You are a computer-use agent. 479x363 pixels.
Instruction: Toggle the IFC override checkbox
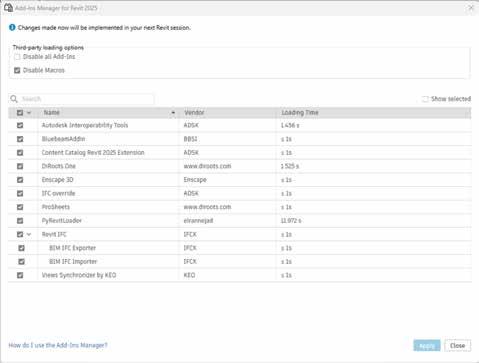(x=20, y=193)
